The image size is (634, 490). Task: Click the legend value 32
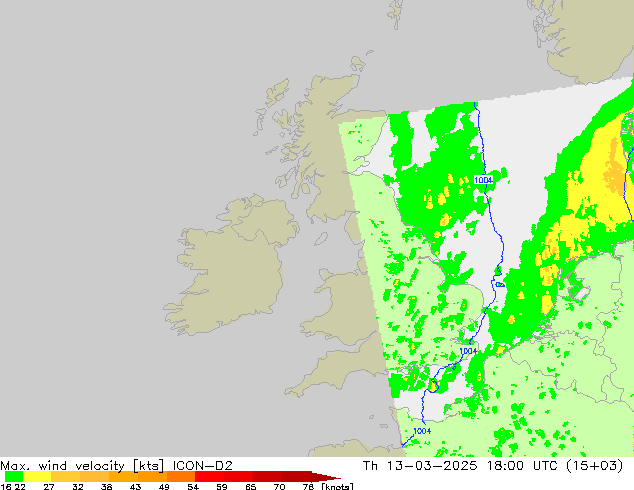tap(78, 486)
